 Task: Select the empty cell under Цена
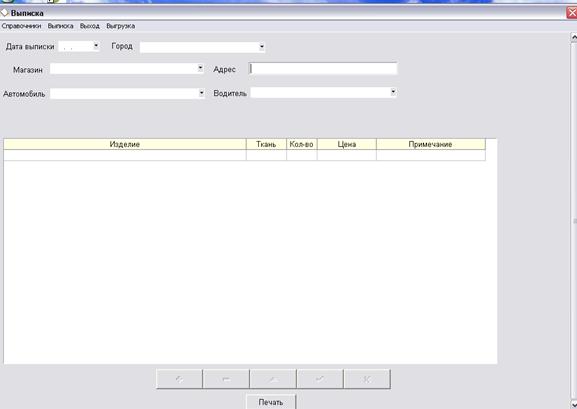(x=347, y=155)
